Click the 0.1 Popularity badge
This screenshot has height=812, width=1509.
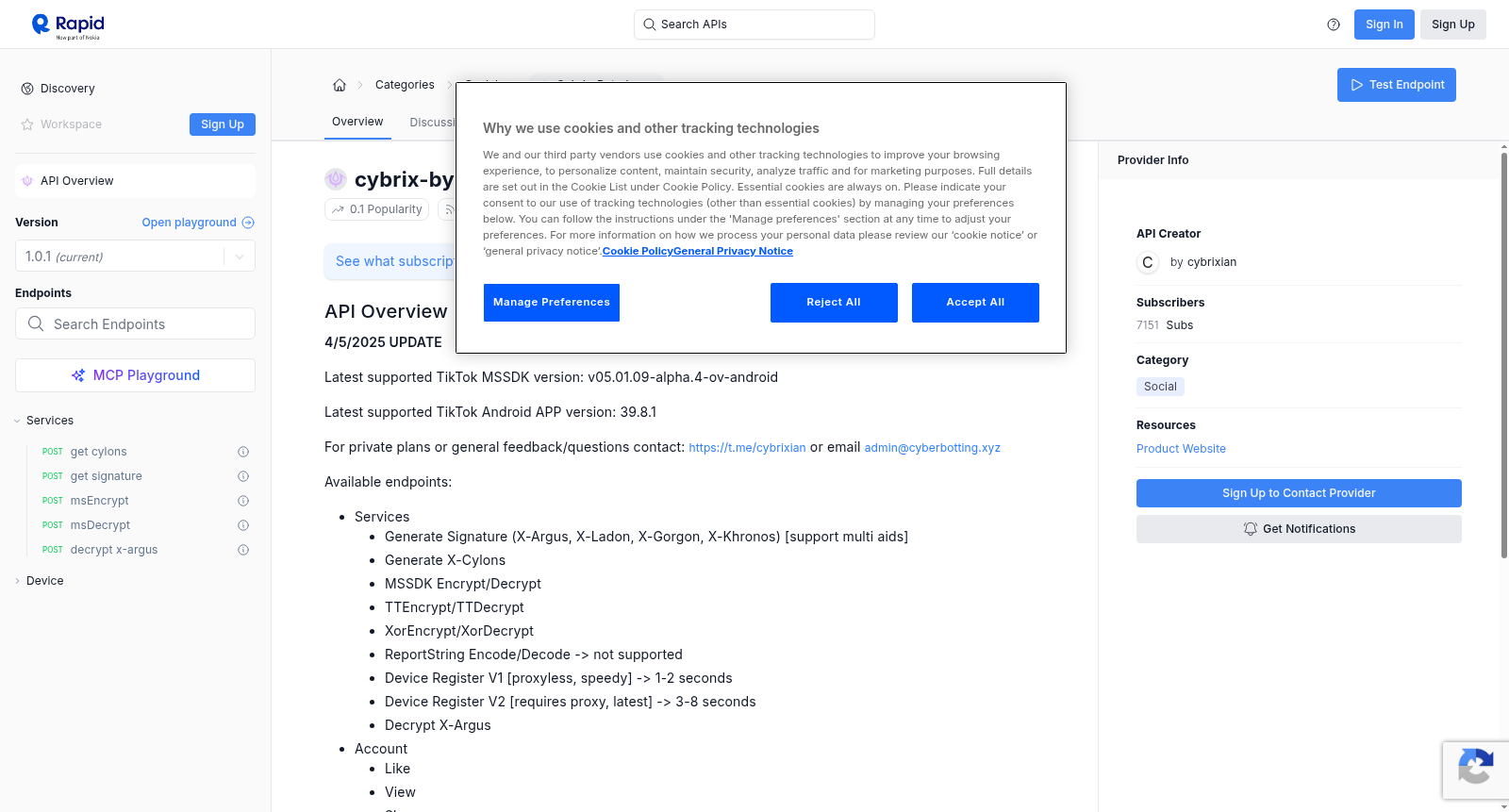click(x=377, y=209)
